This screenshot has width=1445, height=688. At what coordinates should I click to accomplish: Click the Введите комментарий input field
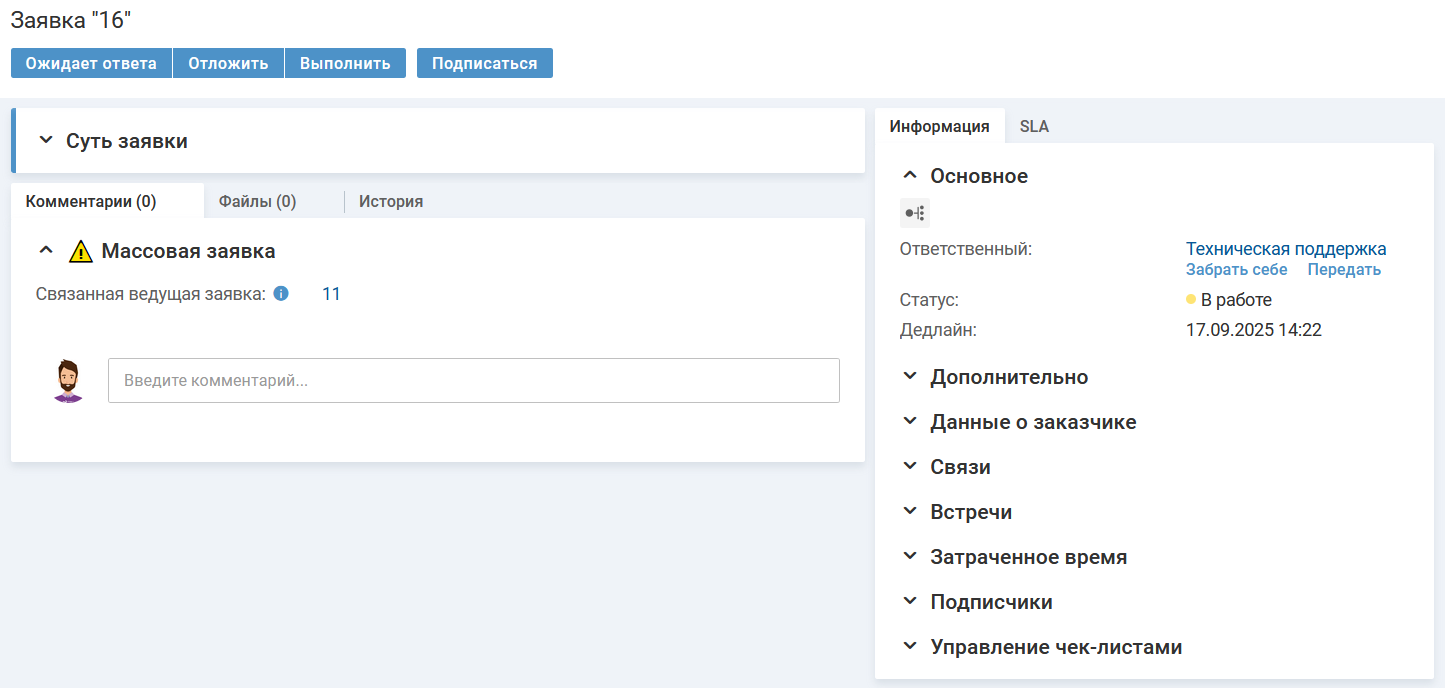click(x=473, y=381)
